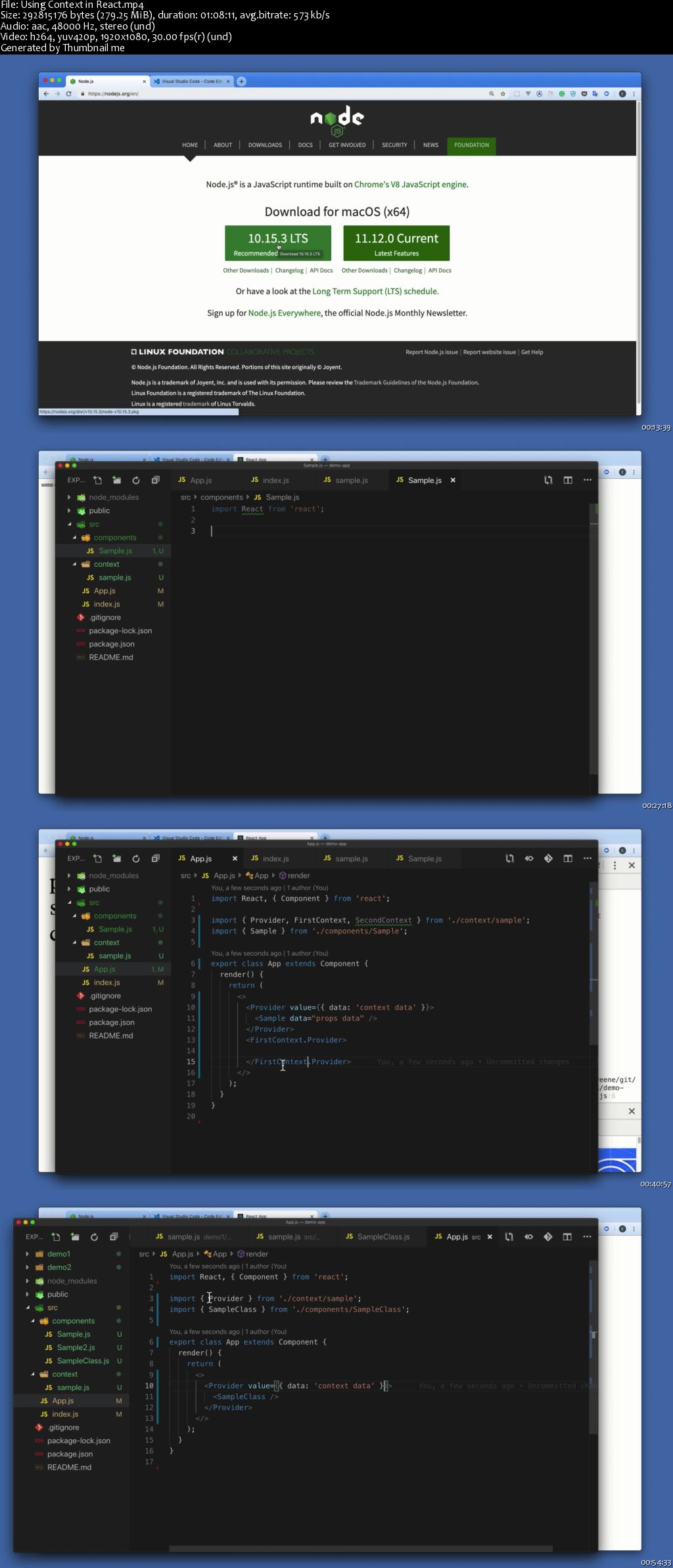Close the Node.js browser tab
673x1568 pixels.
pyautogui.click(x=144, y=81)
